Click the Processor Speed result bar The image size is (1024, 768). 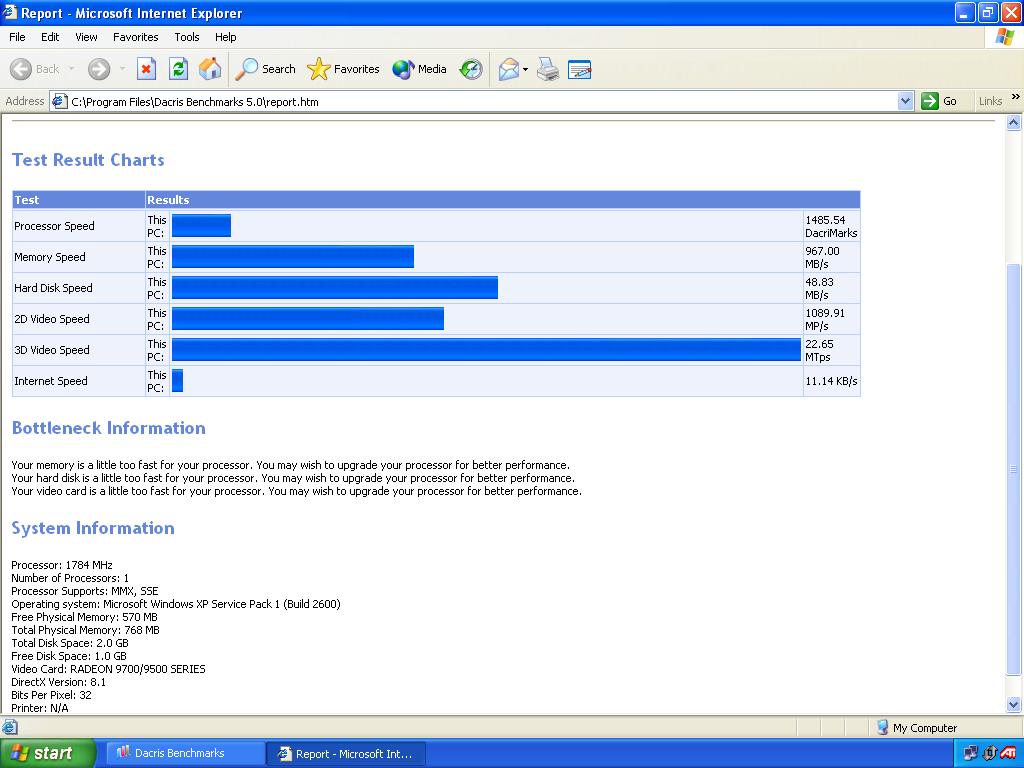(201, 225)
